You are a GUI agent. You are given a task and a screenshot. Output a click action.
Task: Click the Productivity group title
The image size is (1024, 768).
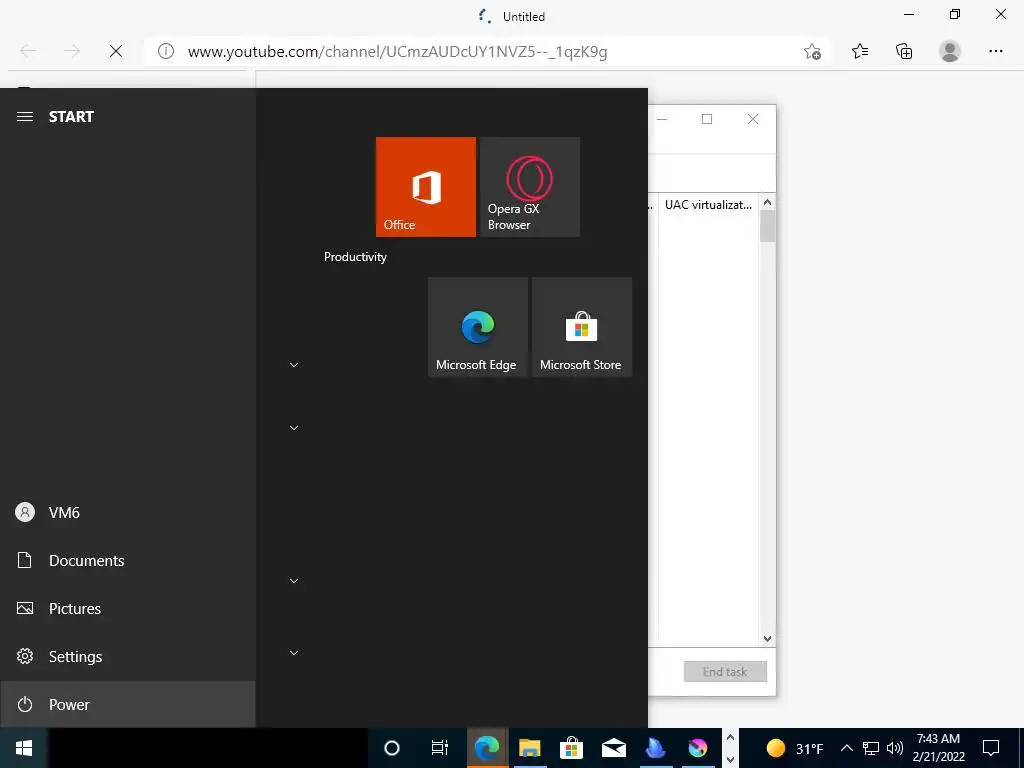click(355, 257)
